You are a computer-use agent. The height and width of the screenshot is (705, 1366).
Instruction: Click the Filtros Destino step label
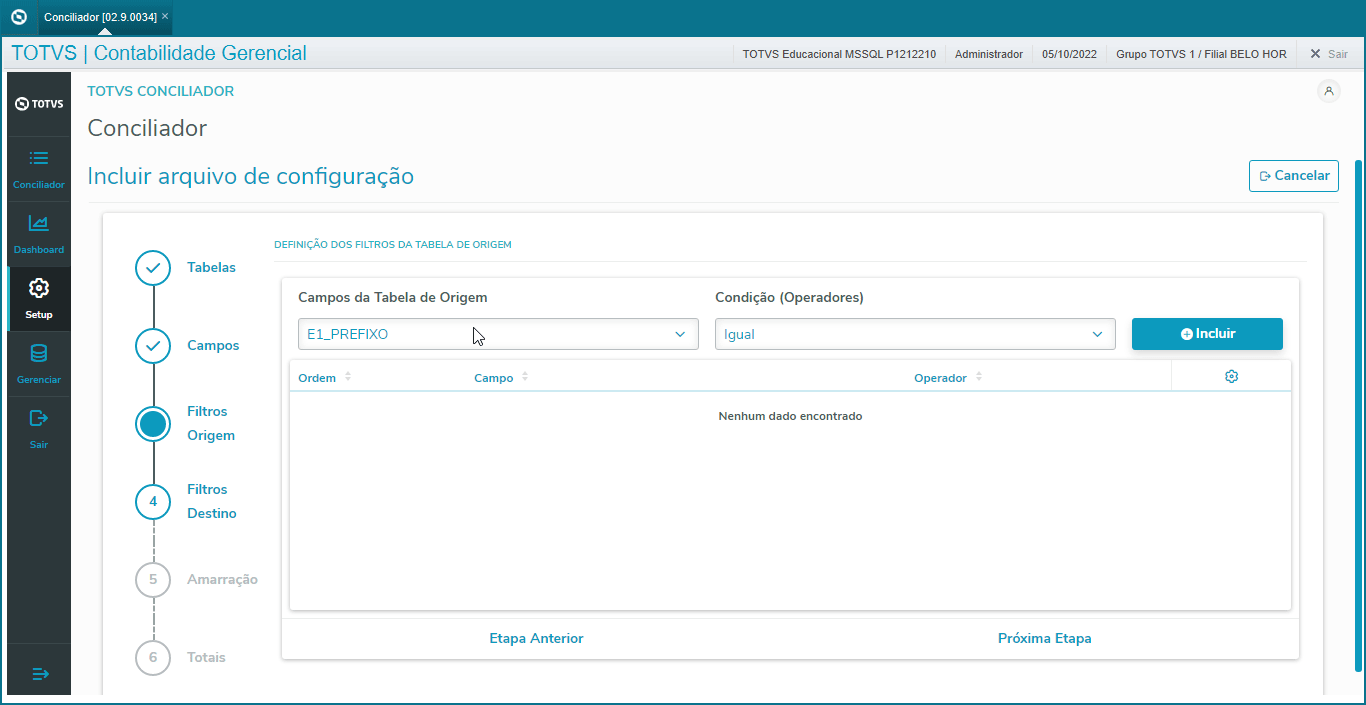tap(211, 501)
